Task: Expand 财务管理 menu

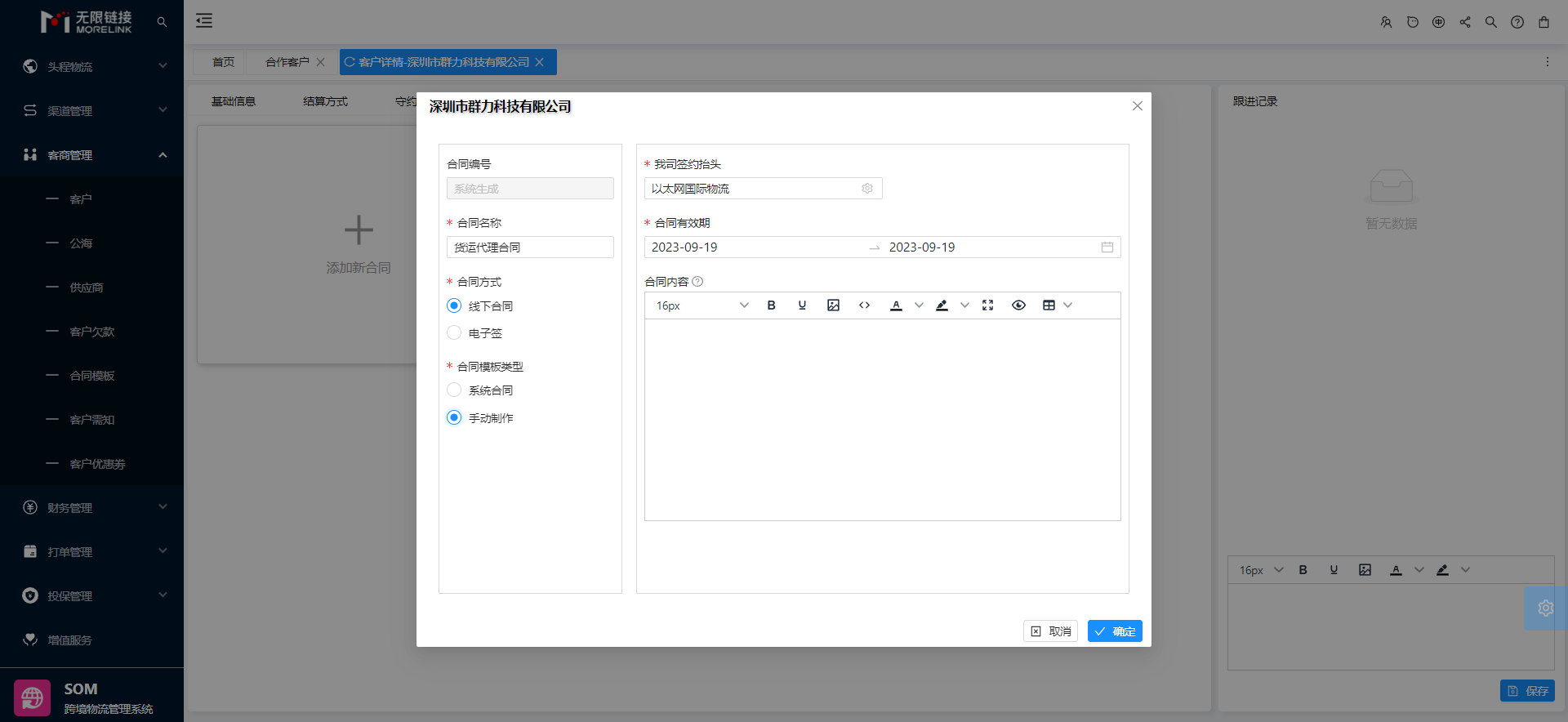Action: point(91,507)
